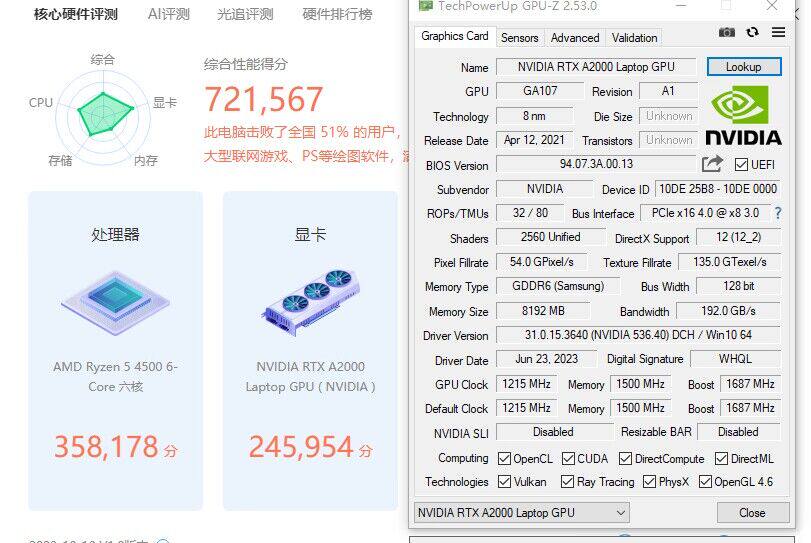Image resolution: width=811 pixels, height=543 pixels.
Task: Toggle the Ray Tracing checkbox
Action: [x=567, y=481]
